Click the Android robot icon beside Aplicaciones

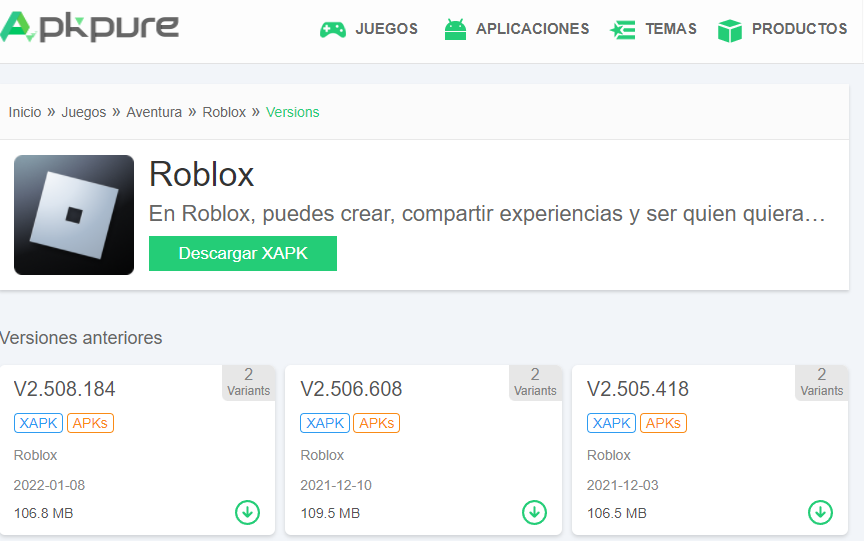pyautogui.click(x=455, y=30)
